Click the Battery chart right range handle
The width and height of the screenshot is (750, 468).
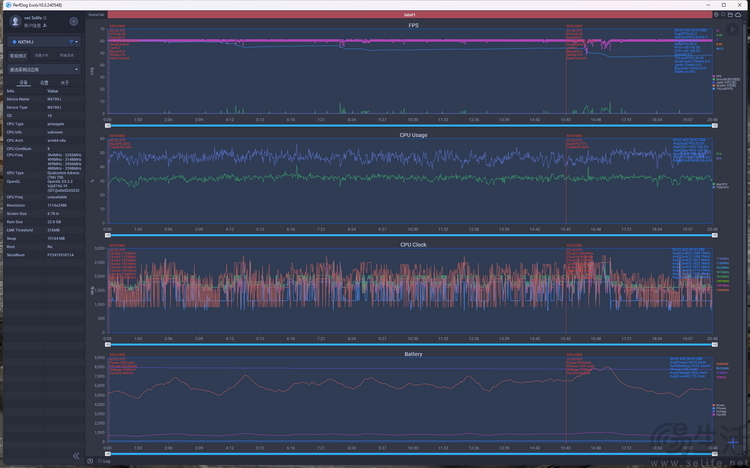point(715,454)
